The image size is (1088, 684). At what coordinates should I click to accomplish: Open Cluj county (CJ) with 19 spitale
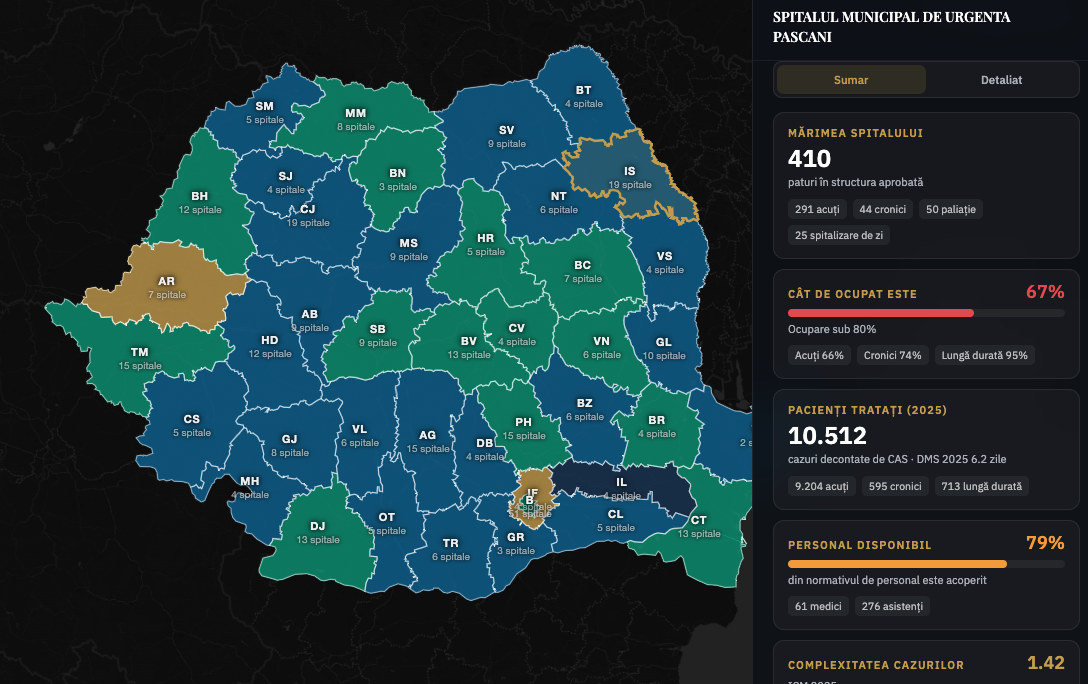(x=308, y=216)
